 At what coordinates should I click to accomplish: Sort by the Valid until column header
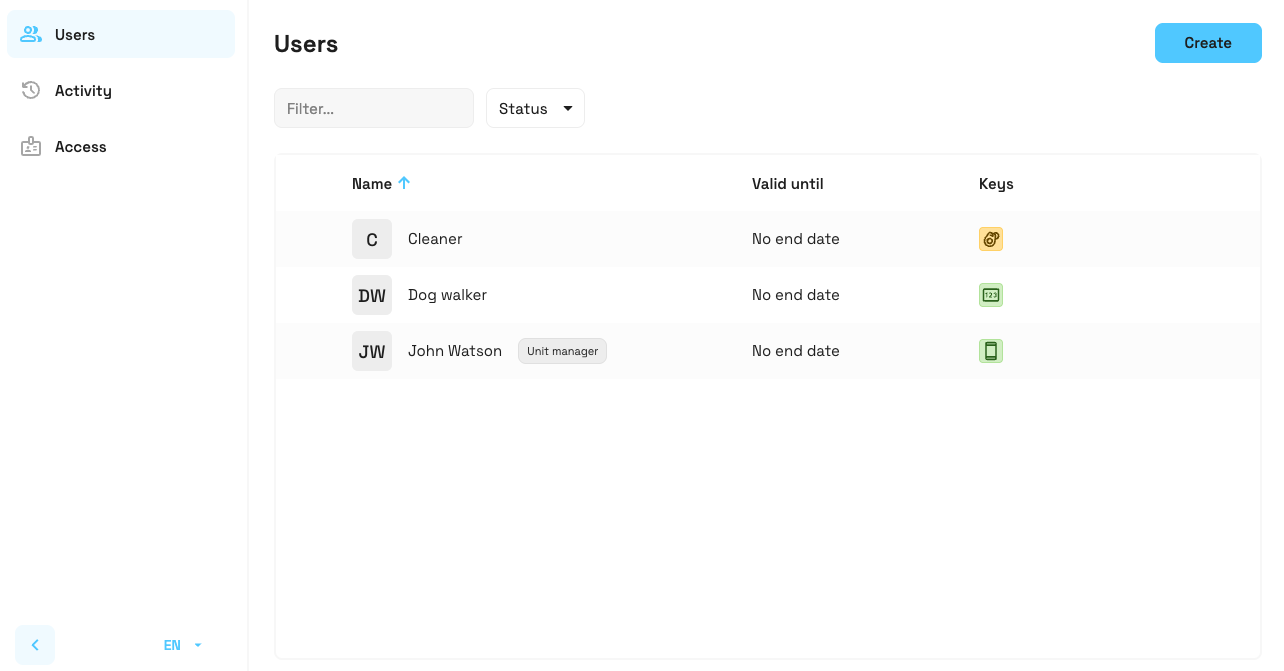(788, 184)
